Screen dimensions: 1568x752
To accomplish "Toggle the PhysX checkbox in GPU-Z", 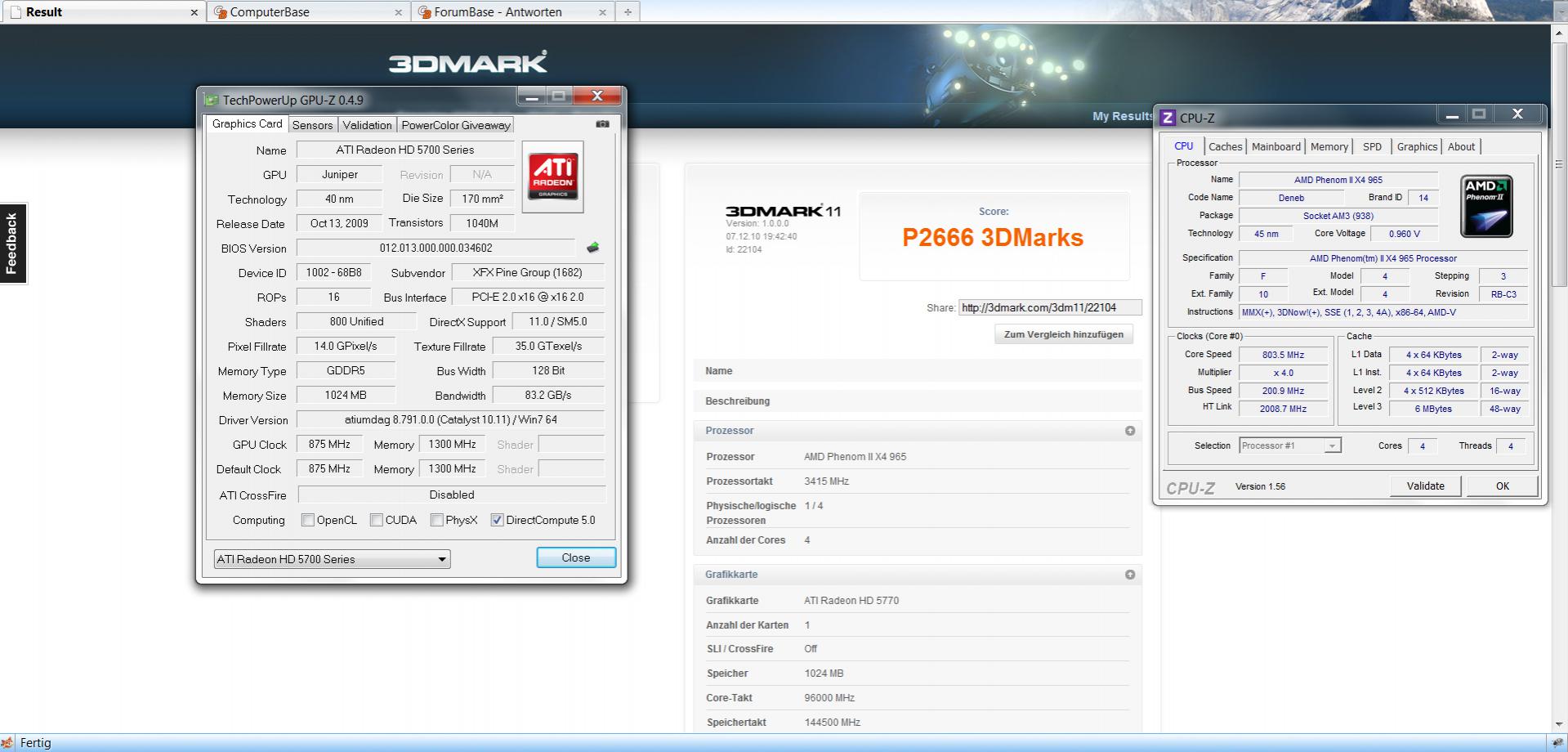I will click(437, 520).
